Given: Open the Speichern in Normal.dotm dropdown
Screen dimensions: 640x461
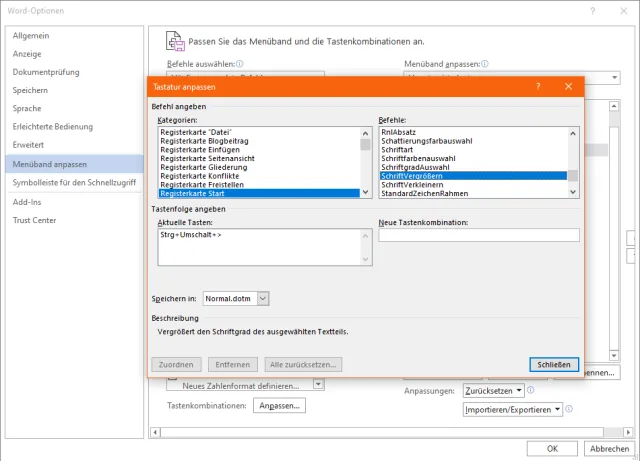Looking at the screenshot, I should [x=263, y=298].
